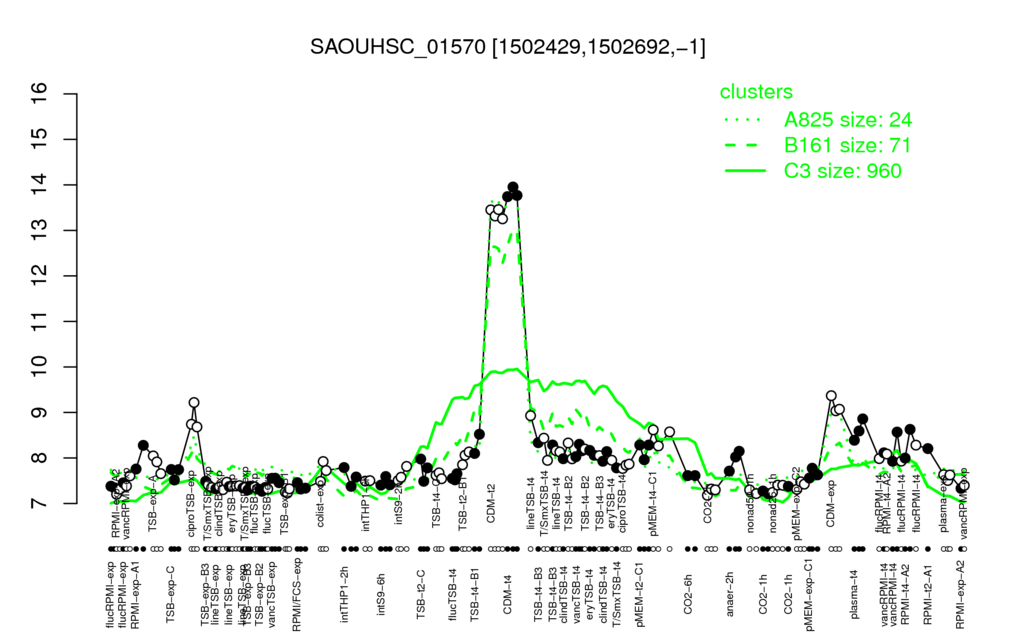Click the 'intS9-6h' x-axis label
The width and height of the screenshot is (1024, 640).
point(381,594)
